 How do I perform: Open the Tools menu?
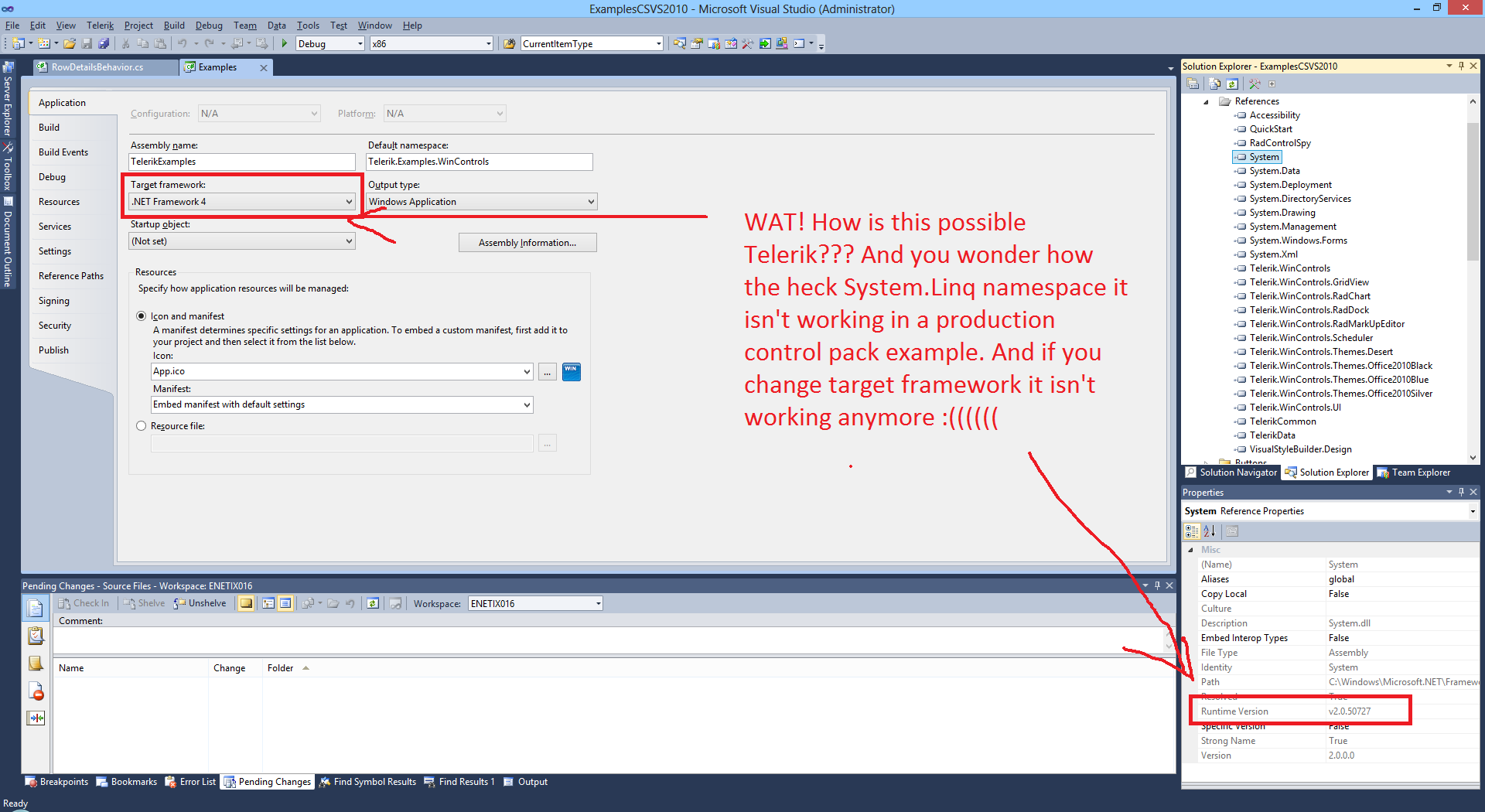(308, 26)
